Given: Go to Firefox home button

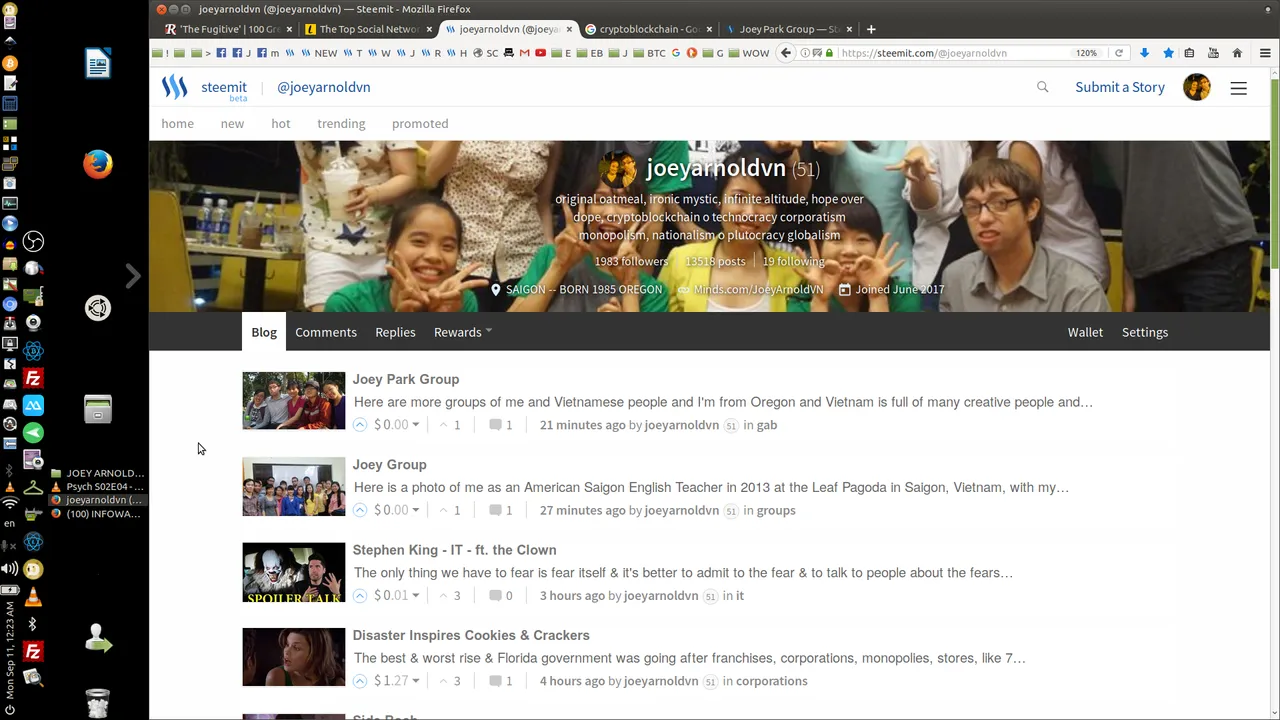Looking at the screenshot, I should (1237, 53).
